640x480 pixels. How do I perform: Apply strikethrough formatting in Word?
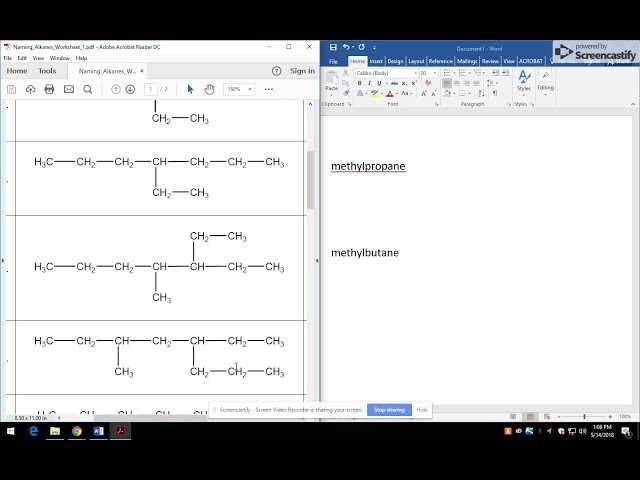394,83
